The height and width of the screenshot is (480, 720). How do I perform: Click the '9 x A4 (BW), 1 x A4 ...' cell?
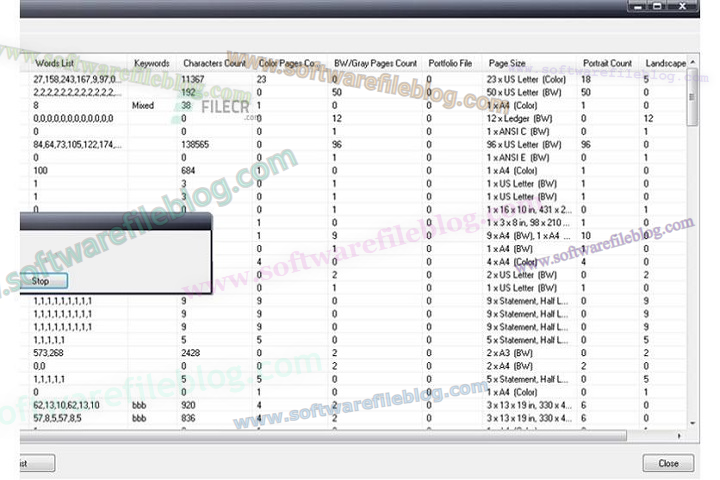pos(528,236)
